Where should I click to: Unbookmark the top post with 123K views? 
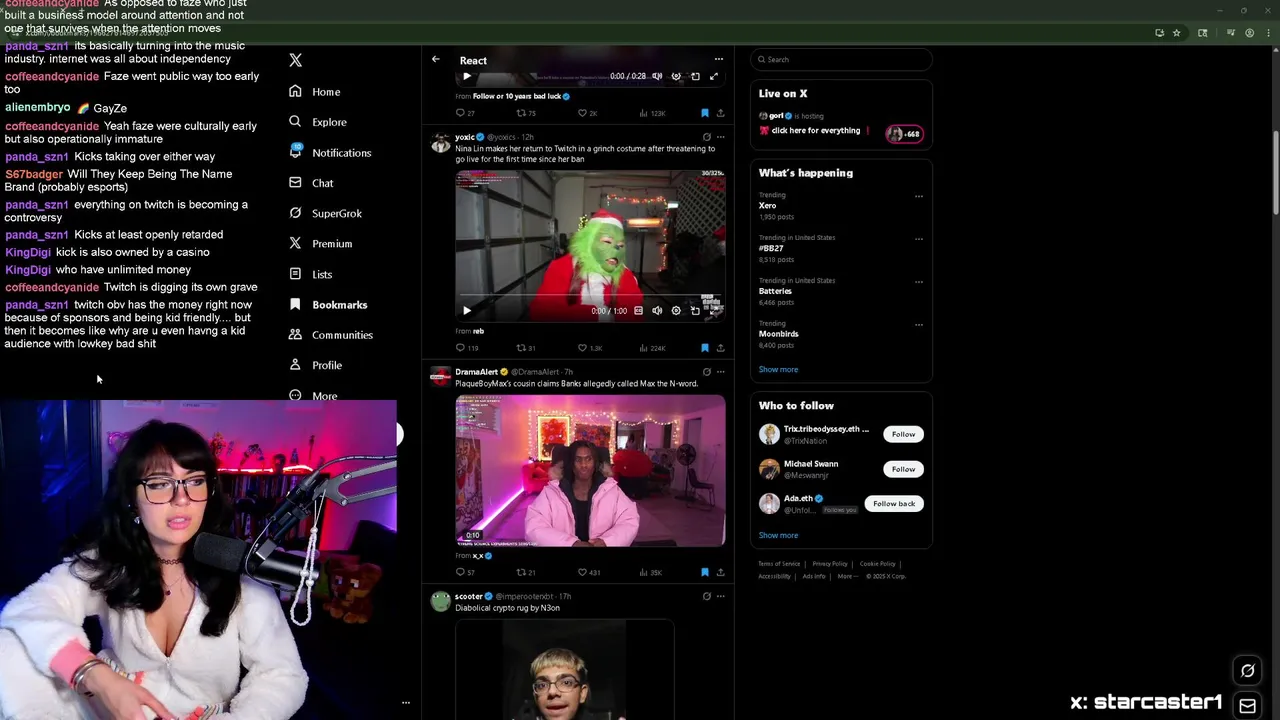click(x=704, y=113)
